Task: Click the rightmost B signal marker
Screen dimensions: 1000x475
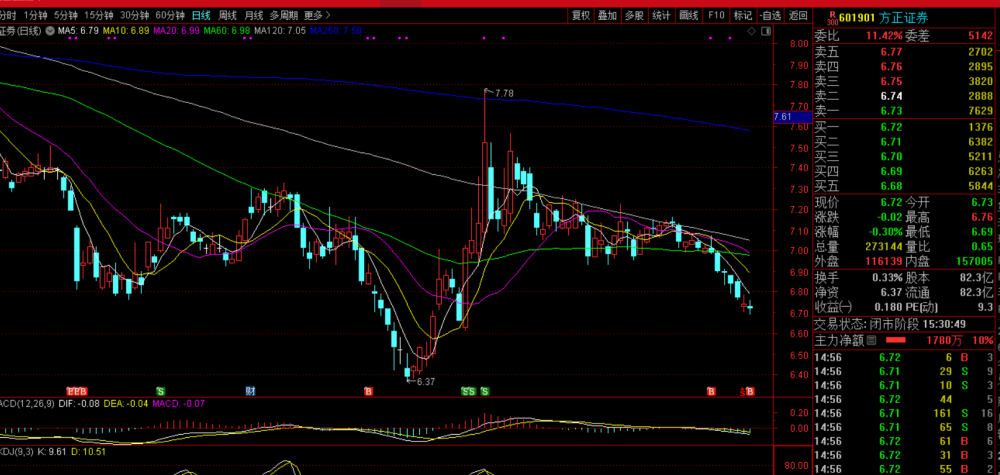Action: point(751,391)
